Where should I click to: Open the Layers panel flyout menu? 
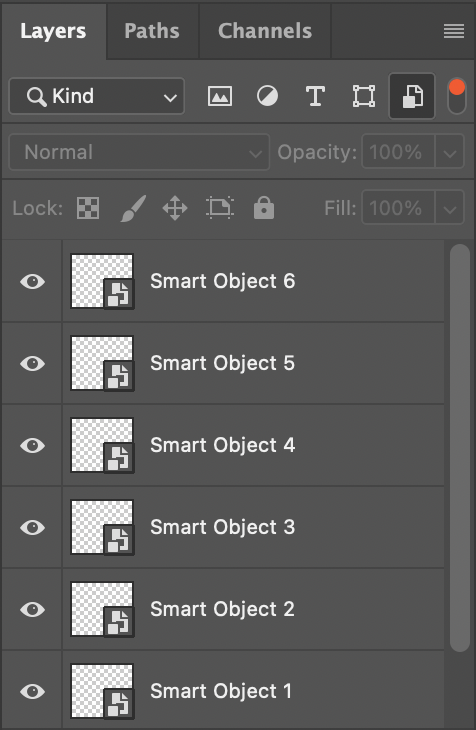pyautogui.click(x=454, y=31)
